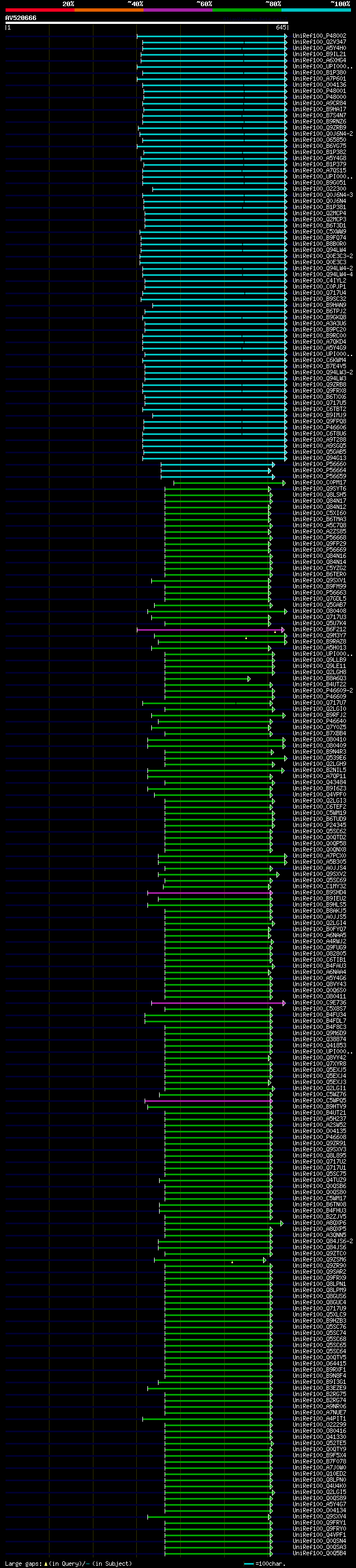Open the UniRef100_C0PM17 hit label
The image size is (356, 1568).
tap(319, 483)
